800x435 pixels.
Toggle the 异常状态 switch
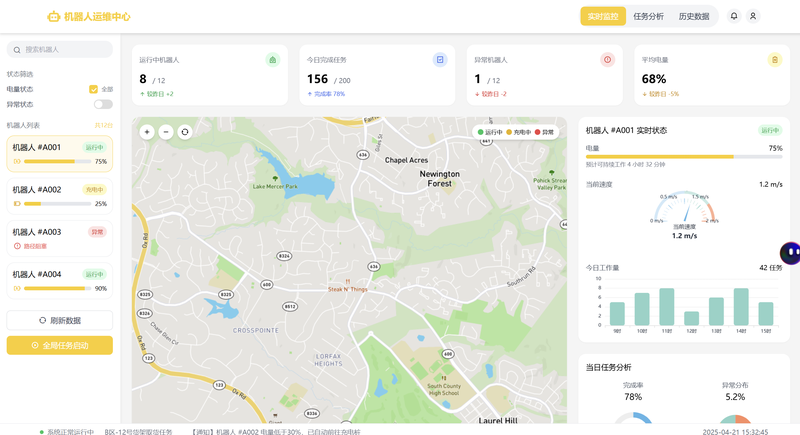103,105
